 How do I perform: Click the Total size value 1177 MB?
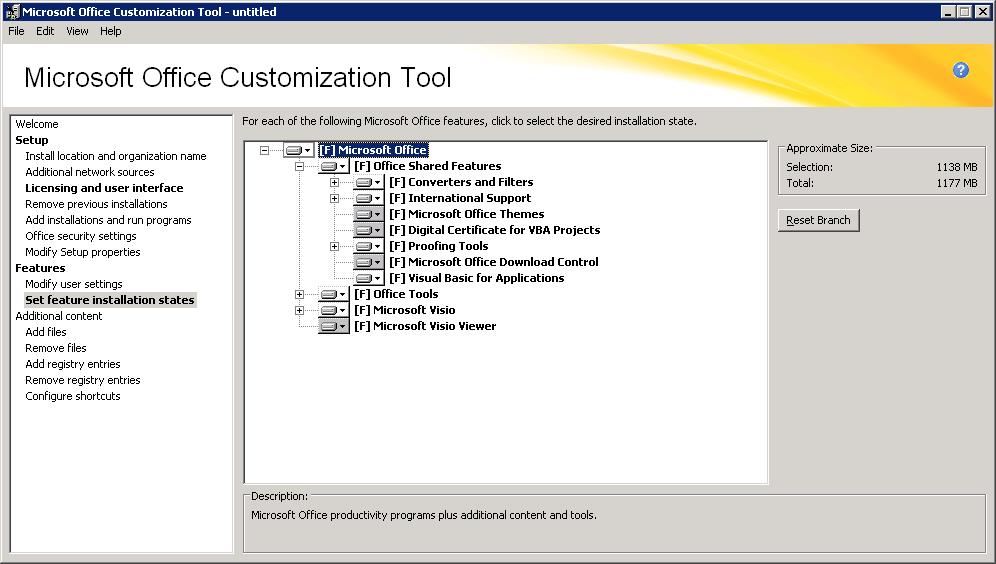point(957,183)
